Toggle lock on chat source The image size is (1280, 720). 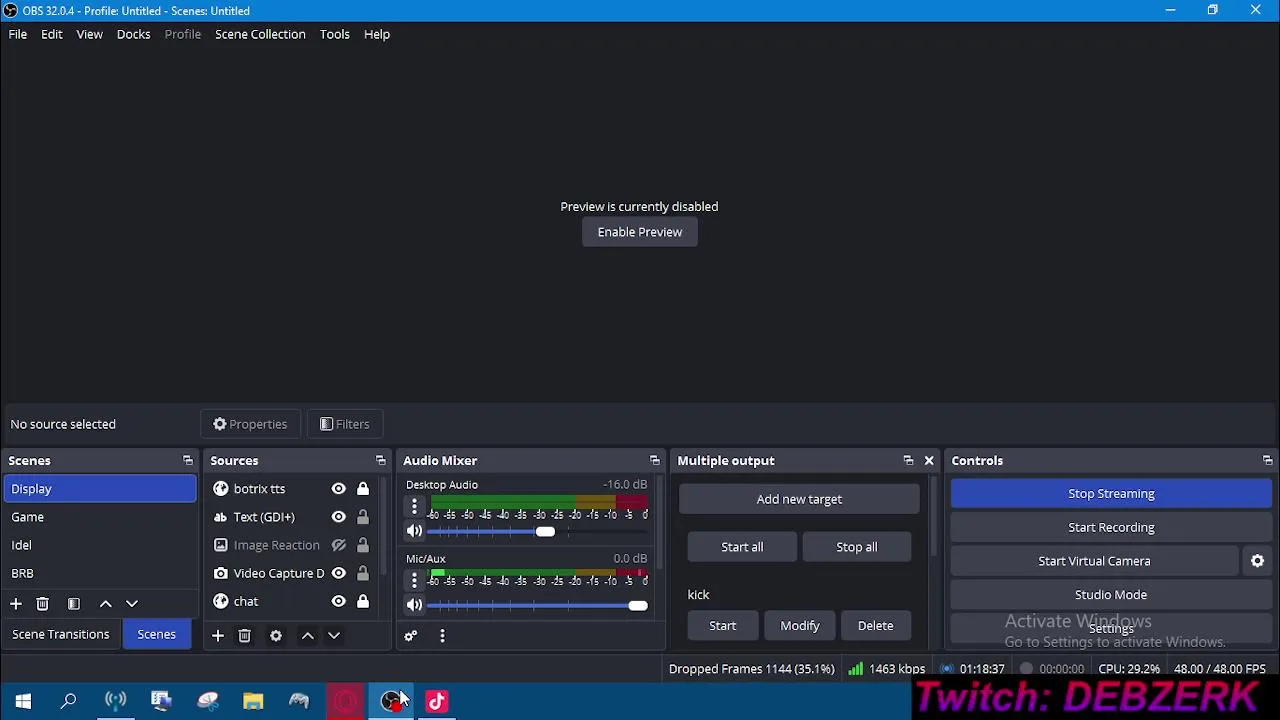click(363, 601)
